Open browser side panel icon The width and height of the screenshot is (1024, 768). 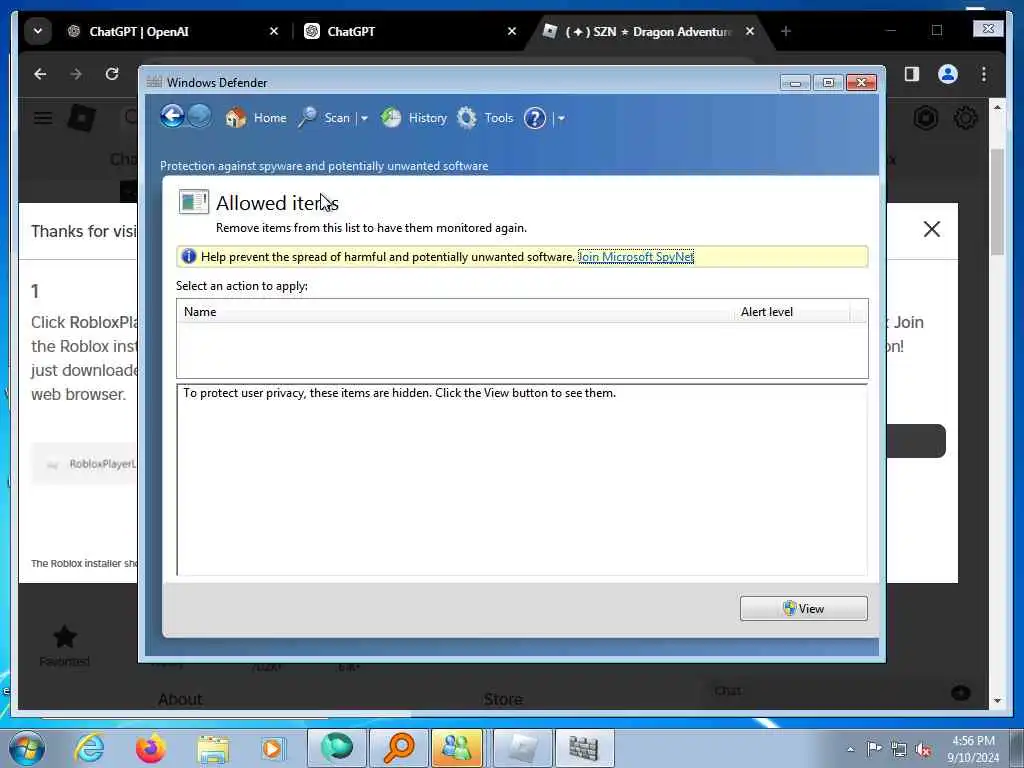click(x=912, y=74)
